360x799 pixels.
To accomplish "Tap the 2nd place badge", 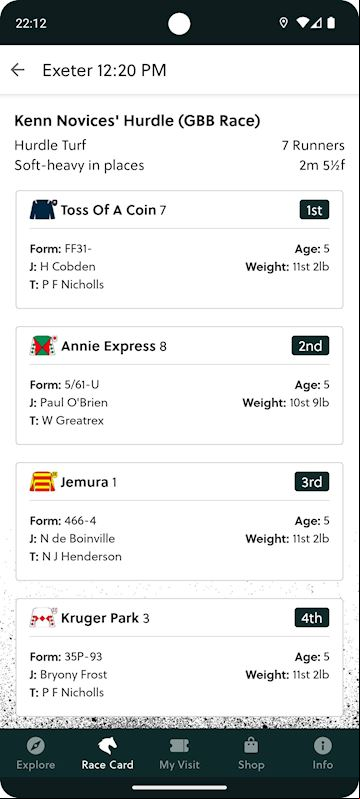I will pos(311,346).
